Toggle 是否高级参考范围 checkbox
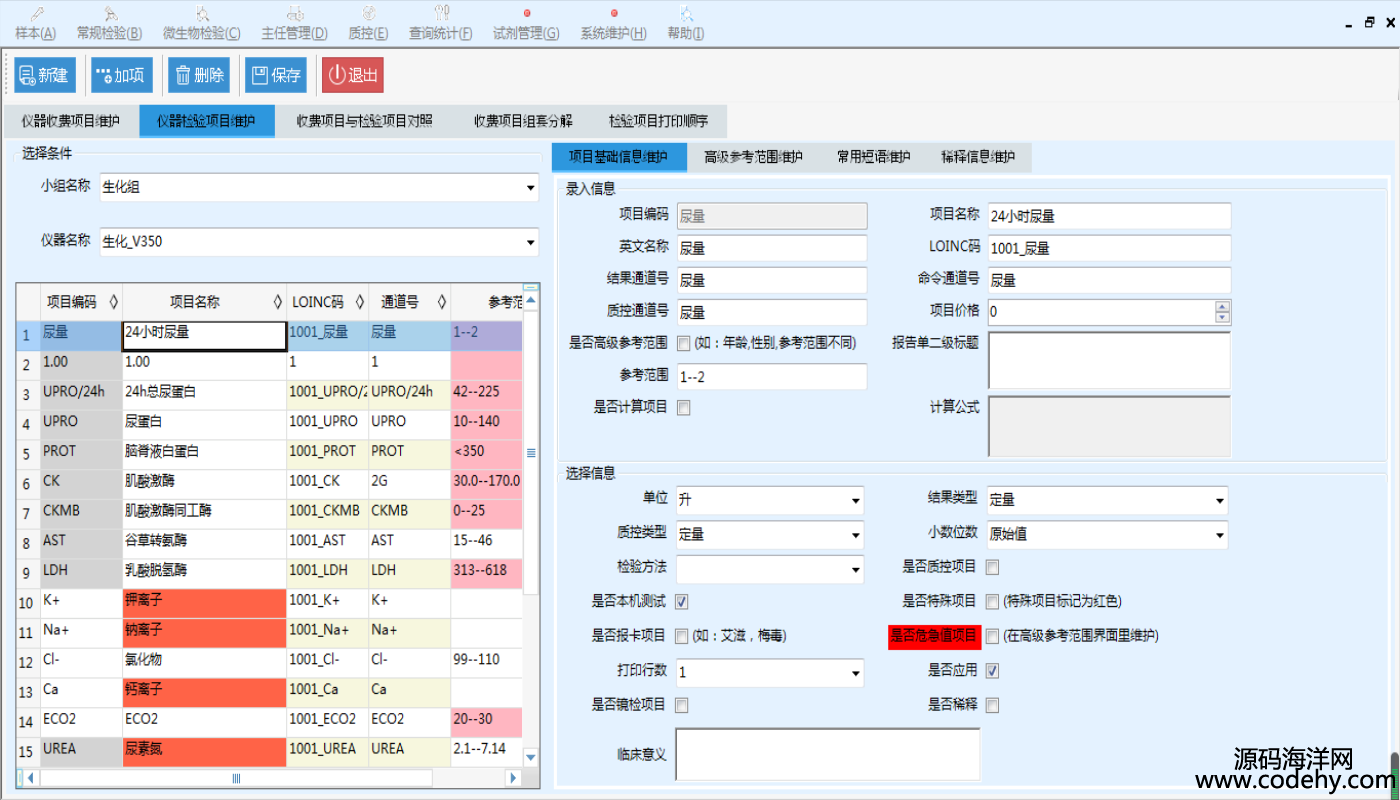 point(683,343)
